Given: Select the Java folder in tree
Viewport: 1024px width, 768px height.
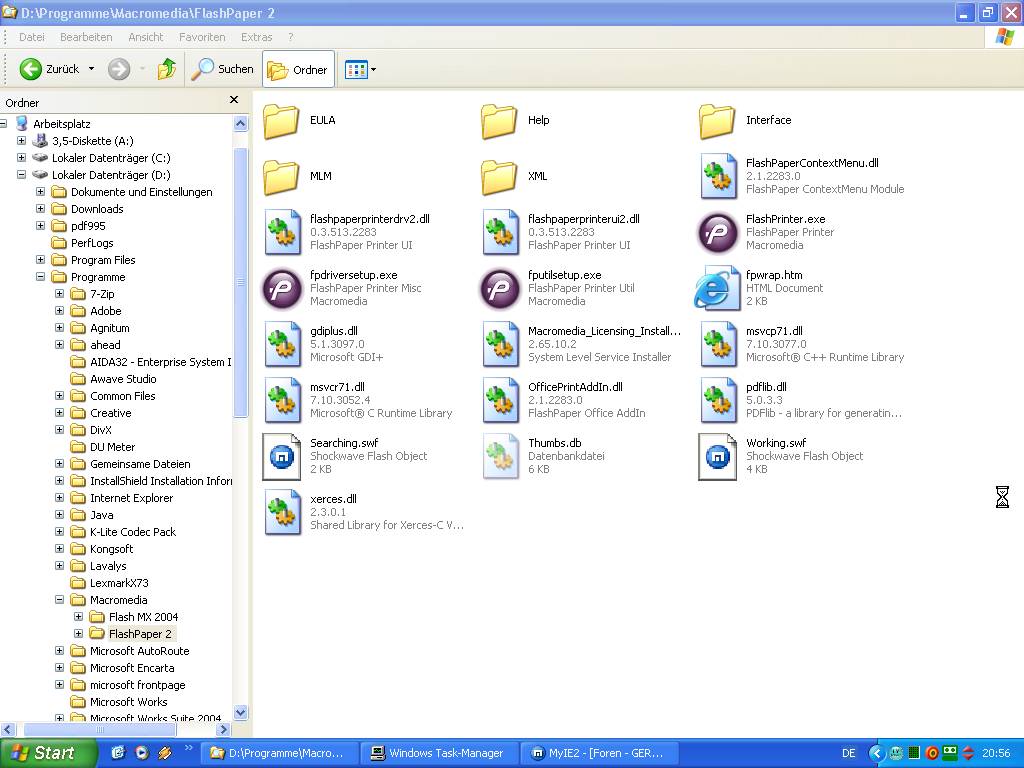Looking at the screenshot, I should (101, 515).
